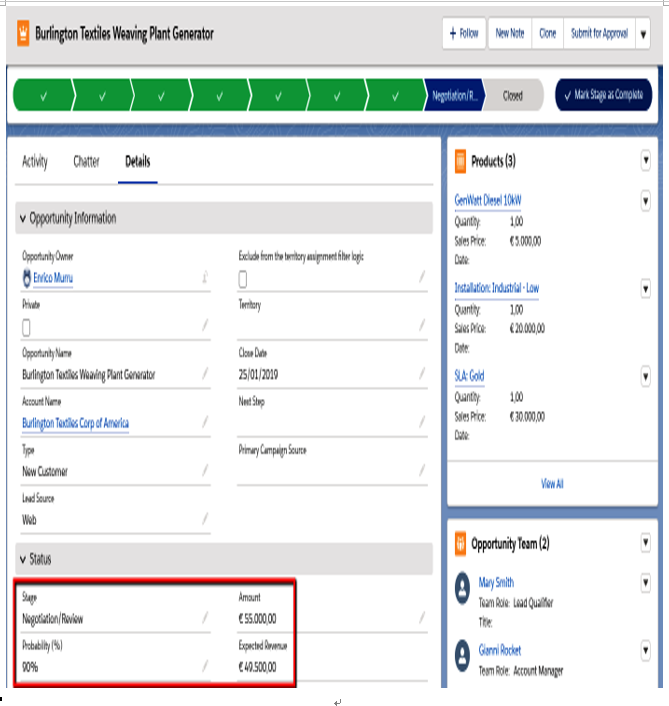669x706 pixels.
Task: Open Mary Smith row dropdown
Action: pyautogui.click(x=646, y=583)
